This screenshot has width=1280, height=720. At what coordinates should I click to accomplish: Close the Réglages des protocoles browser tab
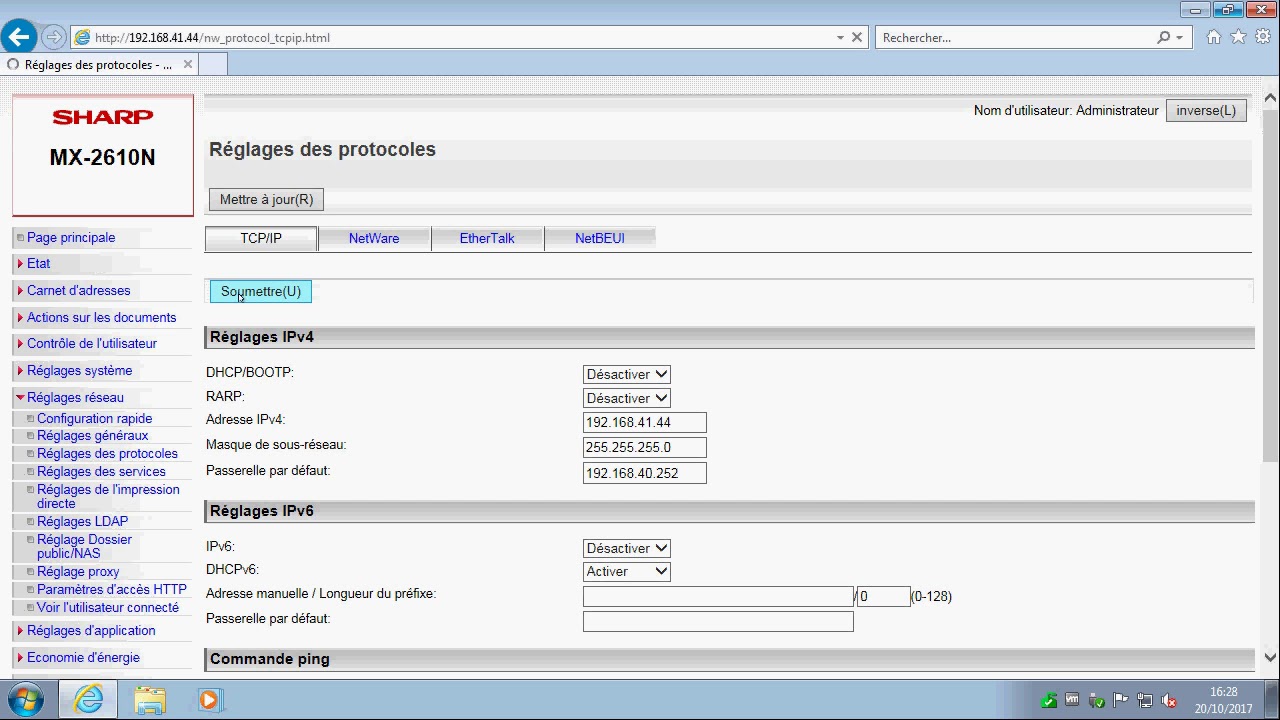pos(188,64)
